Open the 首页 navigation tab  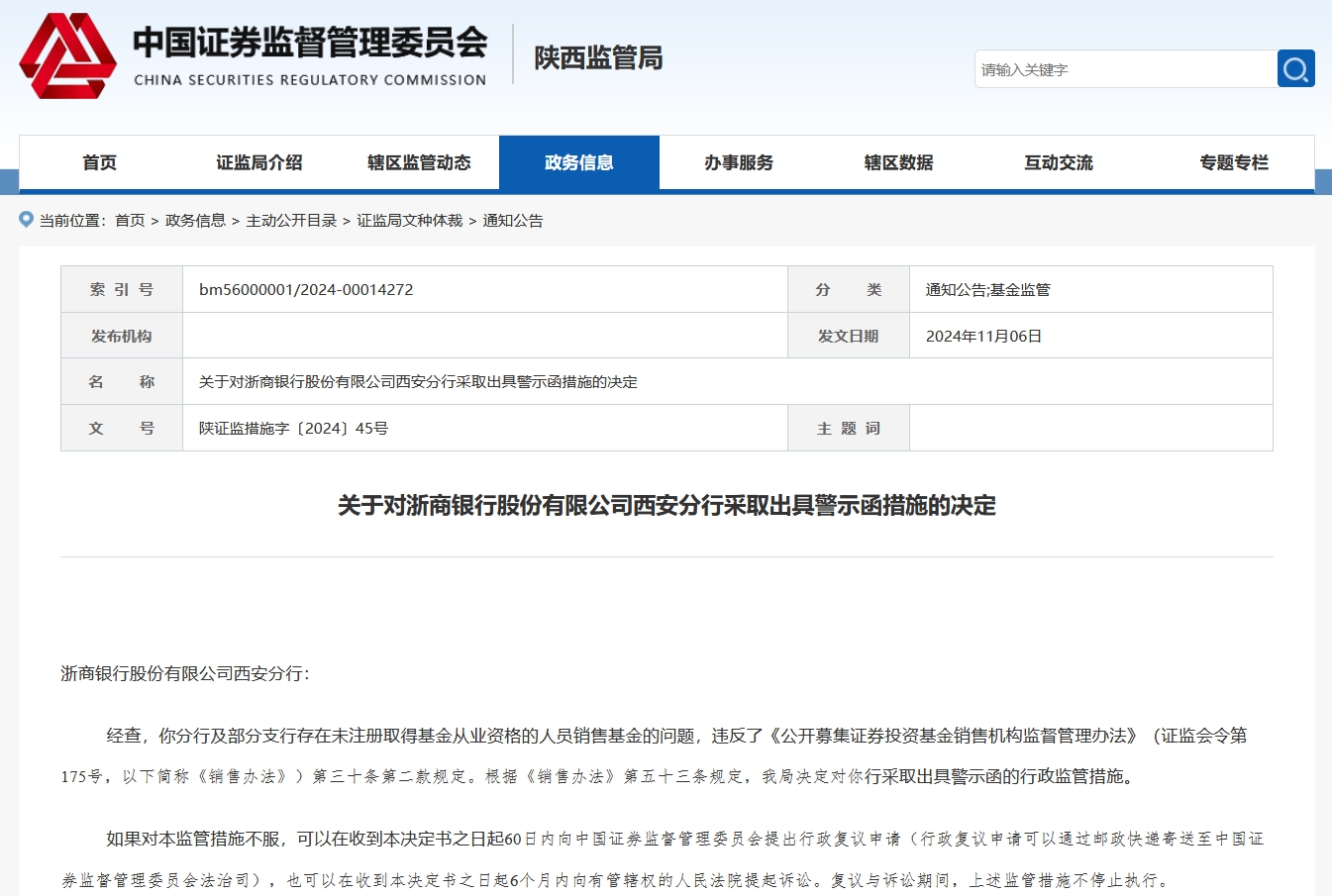[x=99, y=162]
